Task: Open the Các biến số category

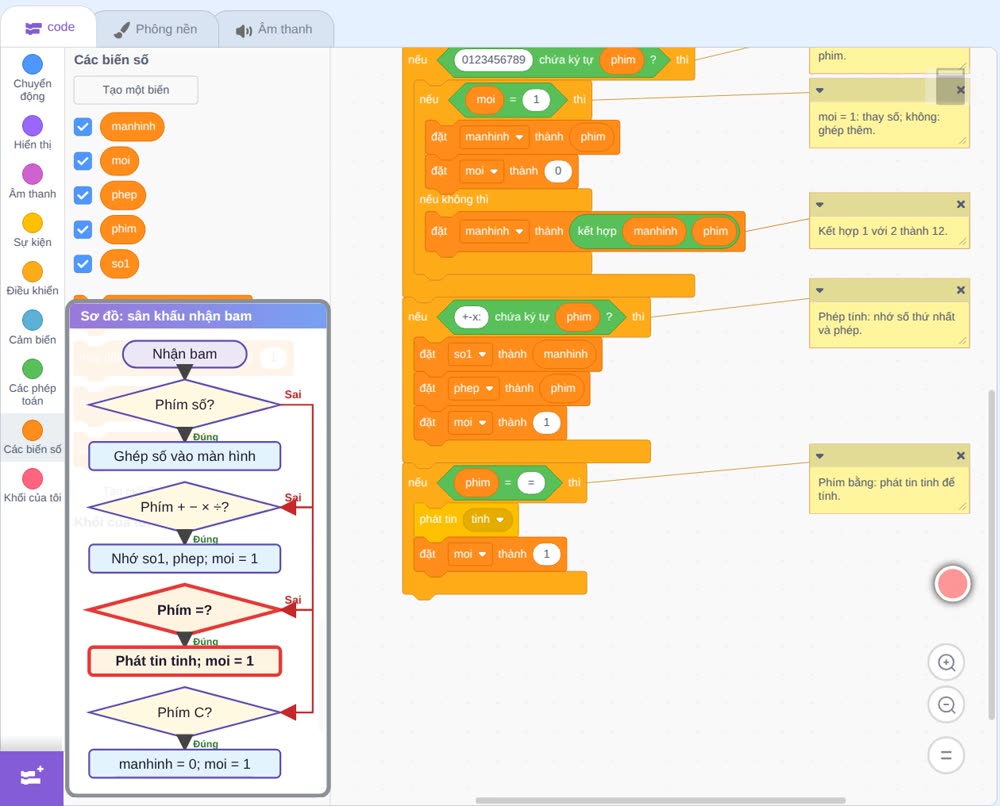Action: 33,430
